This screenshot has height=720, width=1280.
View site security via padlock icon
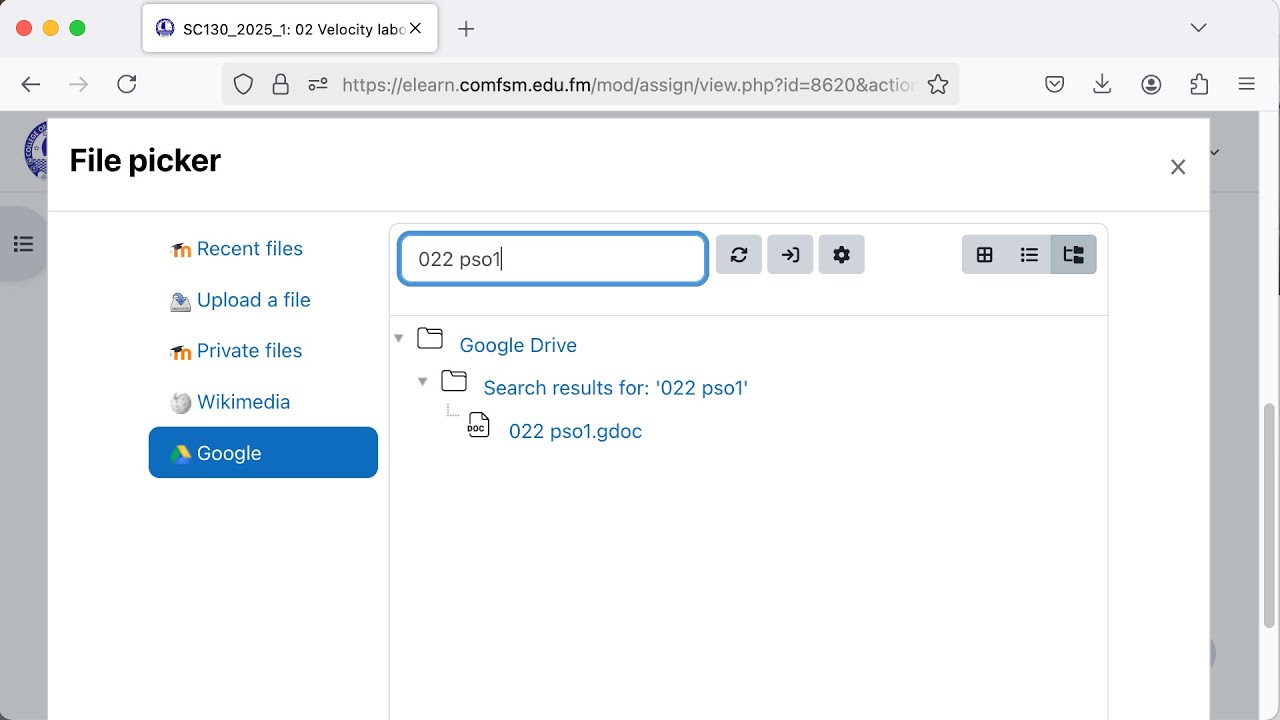point(280,85)
